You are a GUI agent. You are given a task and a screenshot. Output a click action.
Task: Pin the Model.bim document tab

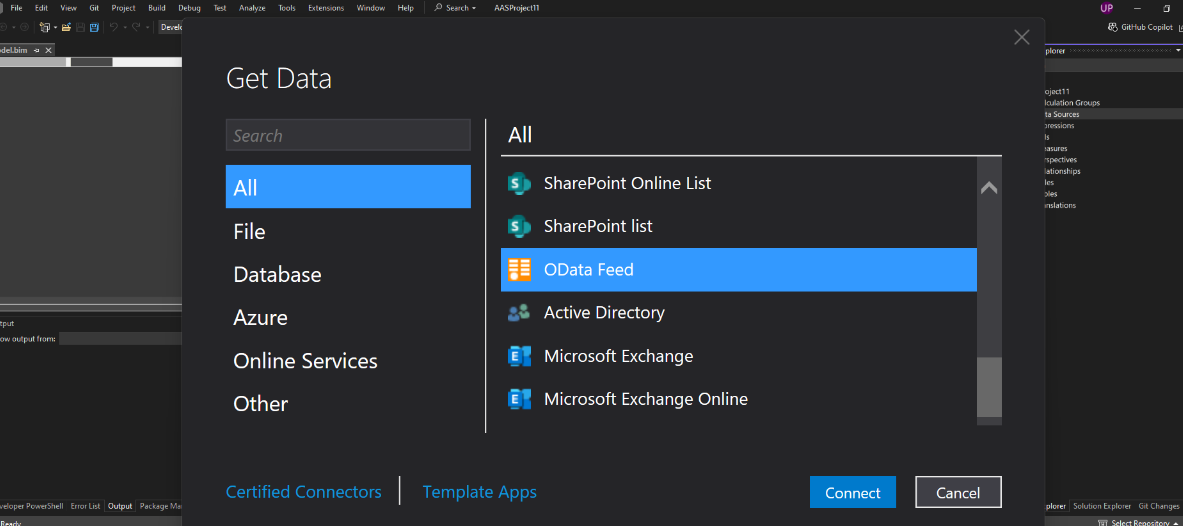click(37, 50)
